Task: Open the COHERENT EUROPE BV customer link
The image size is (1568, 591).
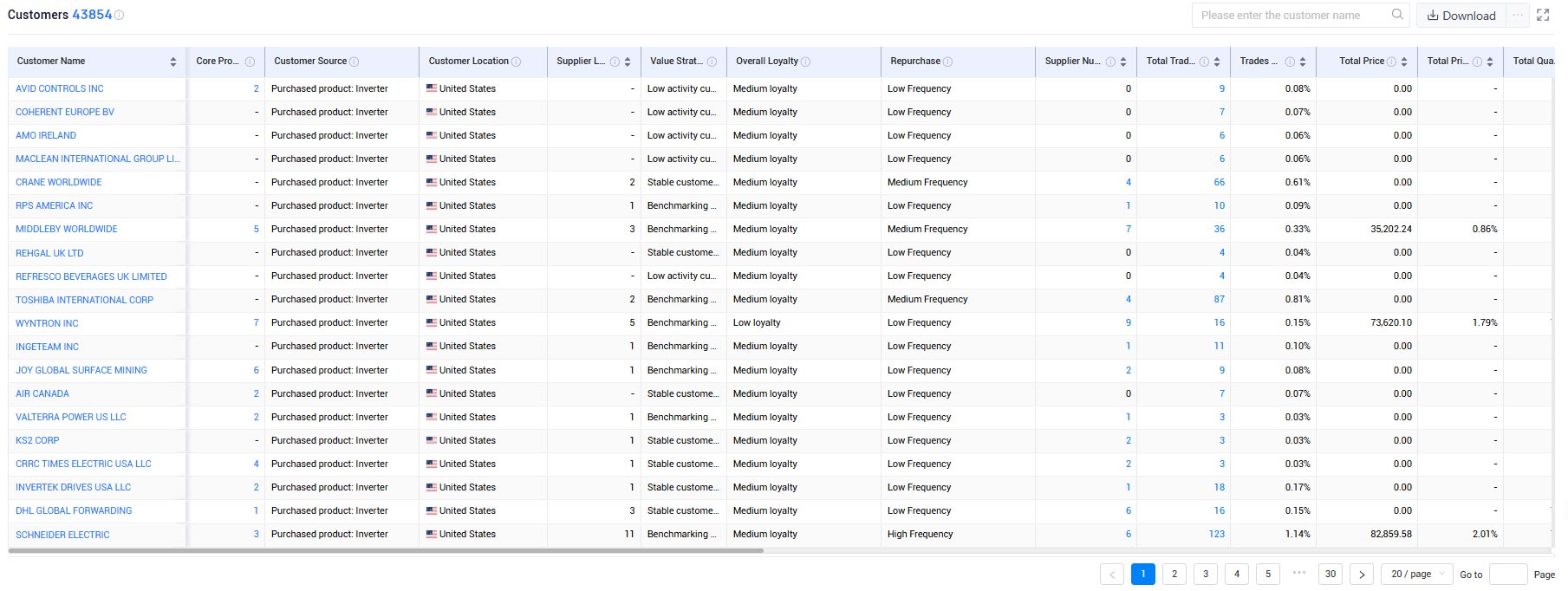Action: point(65,112)
